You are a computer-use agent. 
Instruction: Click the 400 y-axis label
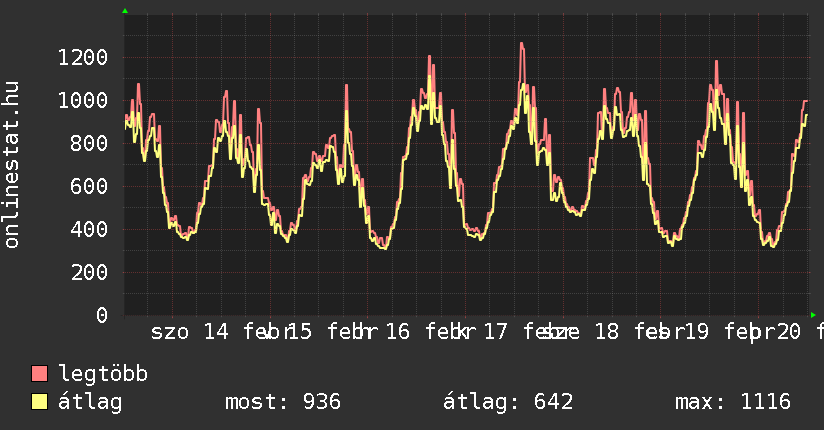tap(88, 229)
